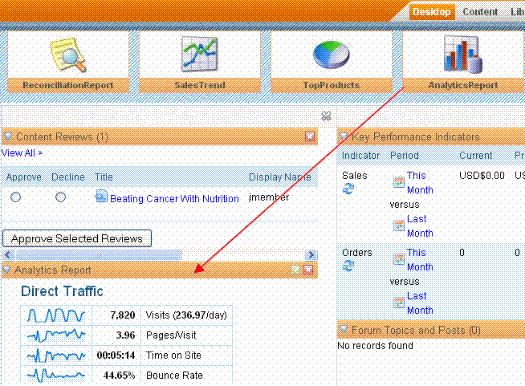Image resolution: width=525 pixels, height=386 pixels.
Task: Click the jmember display name cell
Action: point(269,198)
